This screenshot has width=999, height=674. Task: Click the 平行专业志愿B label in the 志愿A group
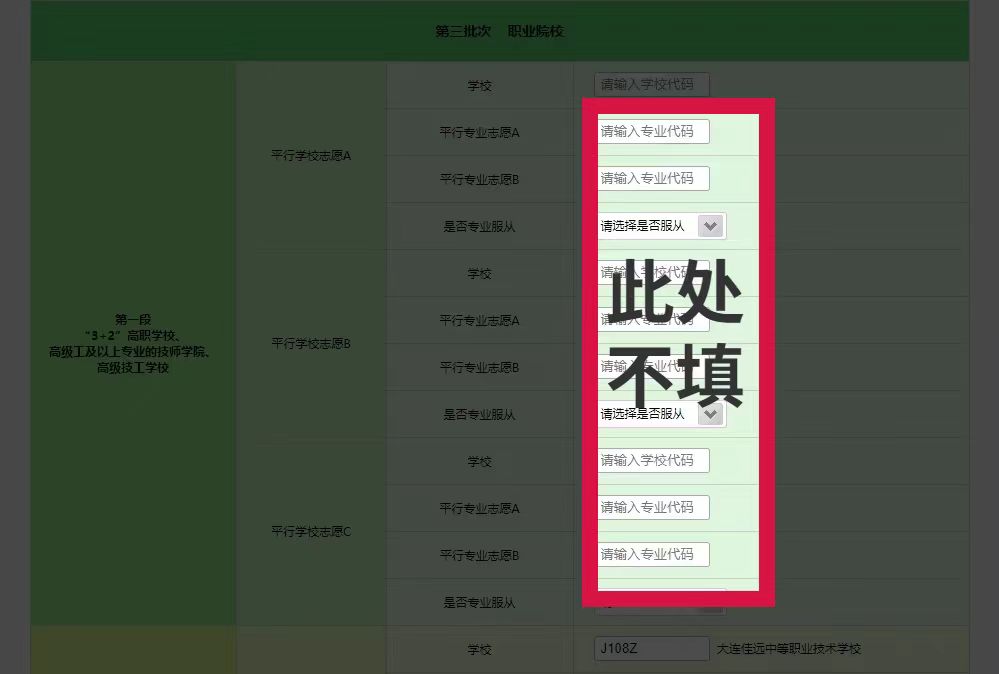coord(479,180)
